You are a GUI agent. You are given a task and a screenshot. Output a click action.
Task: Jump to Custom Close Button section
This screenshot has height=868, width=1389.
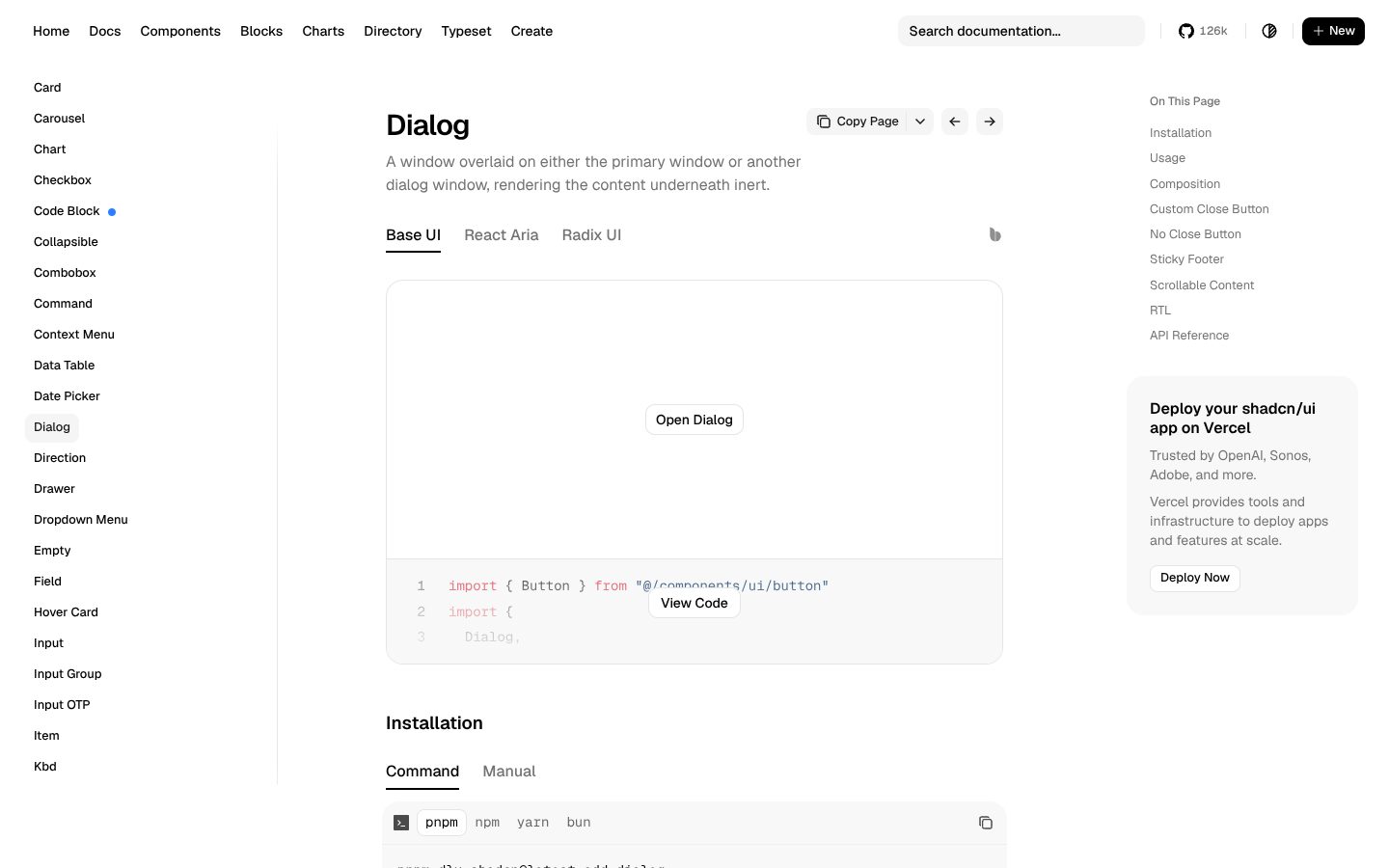click(1210, 209)
